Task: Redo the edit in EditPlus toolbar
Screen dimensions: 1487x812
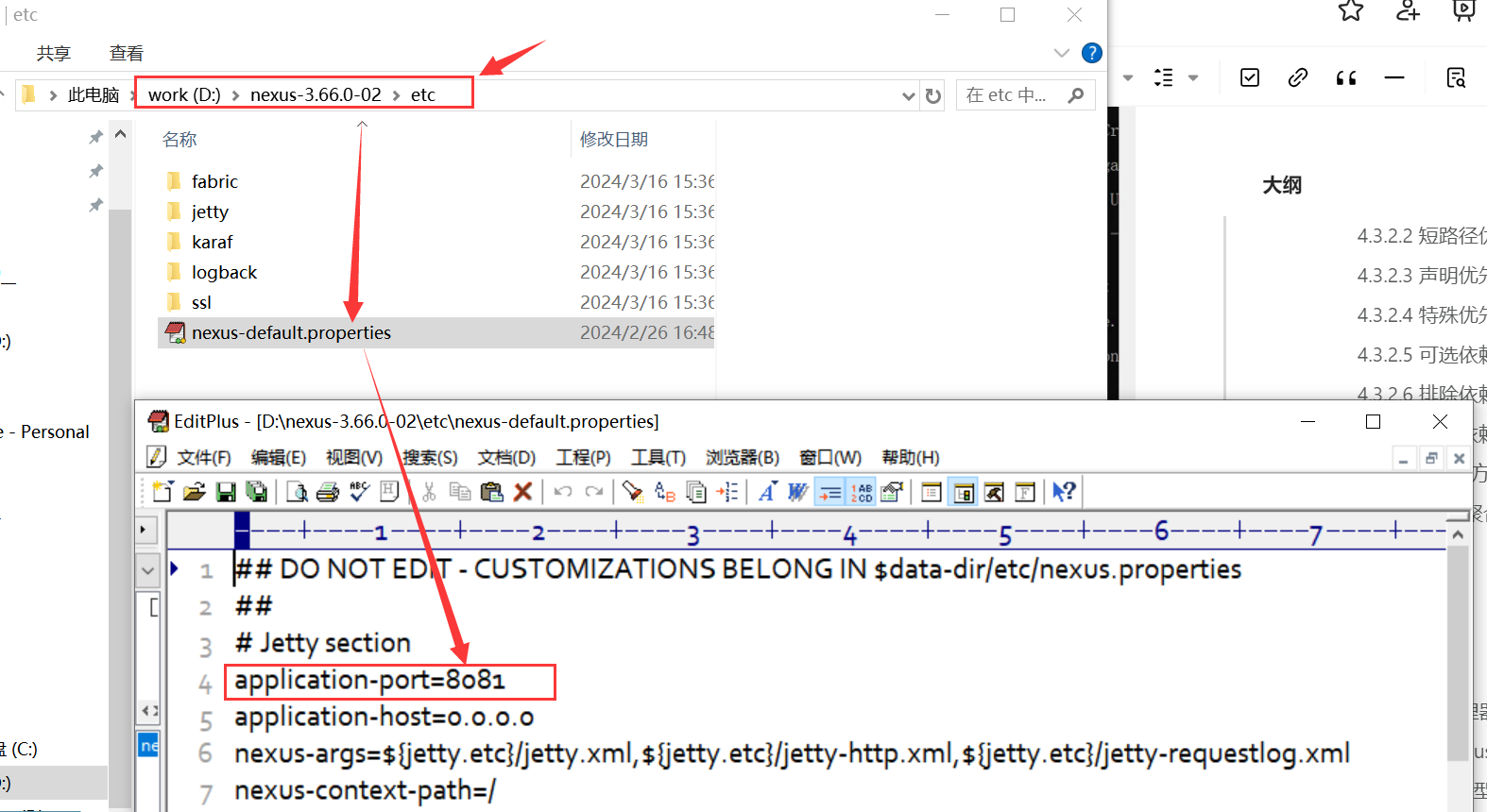Action: point(594,492)
